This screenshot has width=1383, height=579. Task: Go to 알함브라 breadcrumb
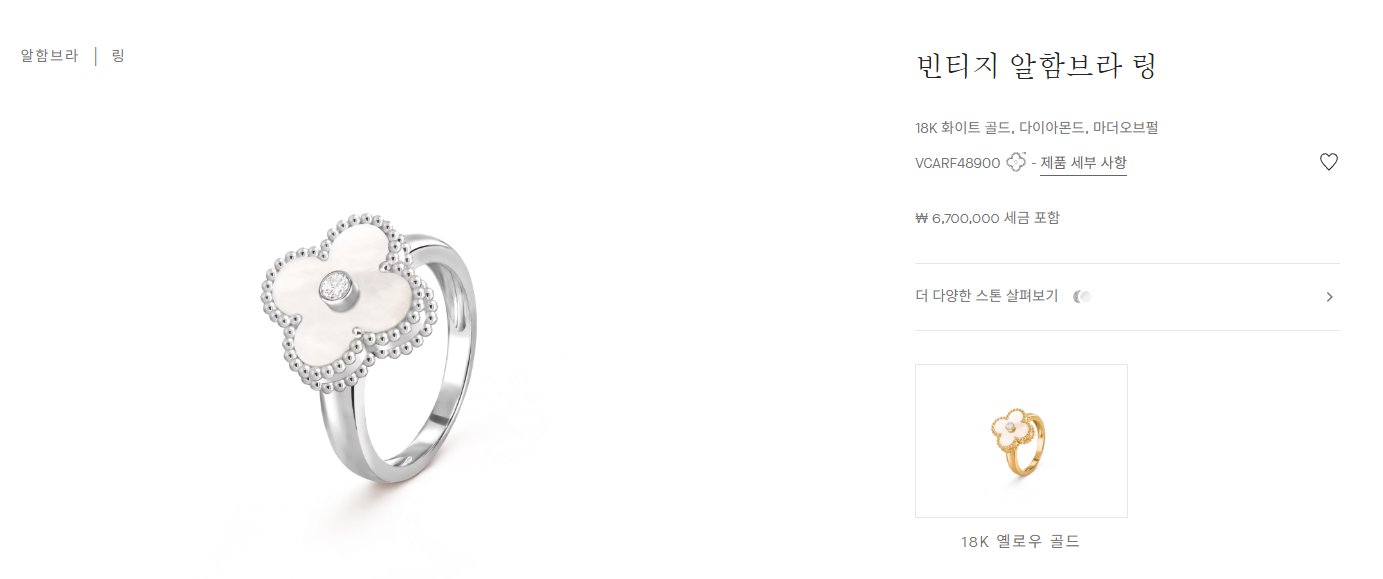(x=49, y=56)
